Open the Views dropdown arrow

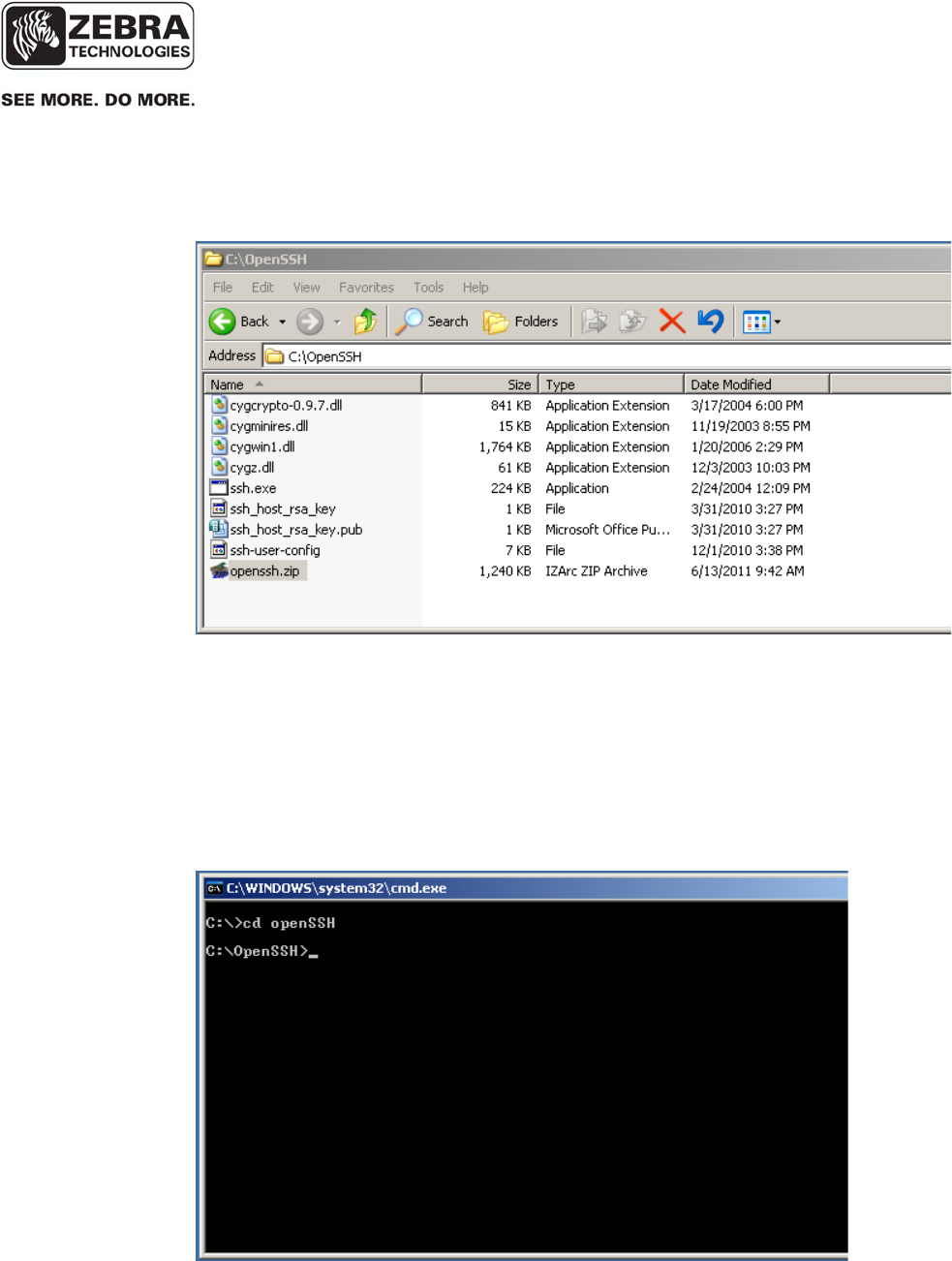coord(778,323)
